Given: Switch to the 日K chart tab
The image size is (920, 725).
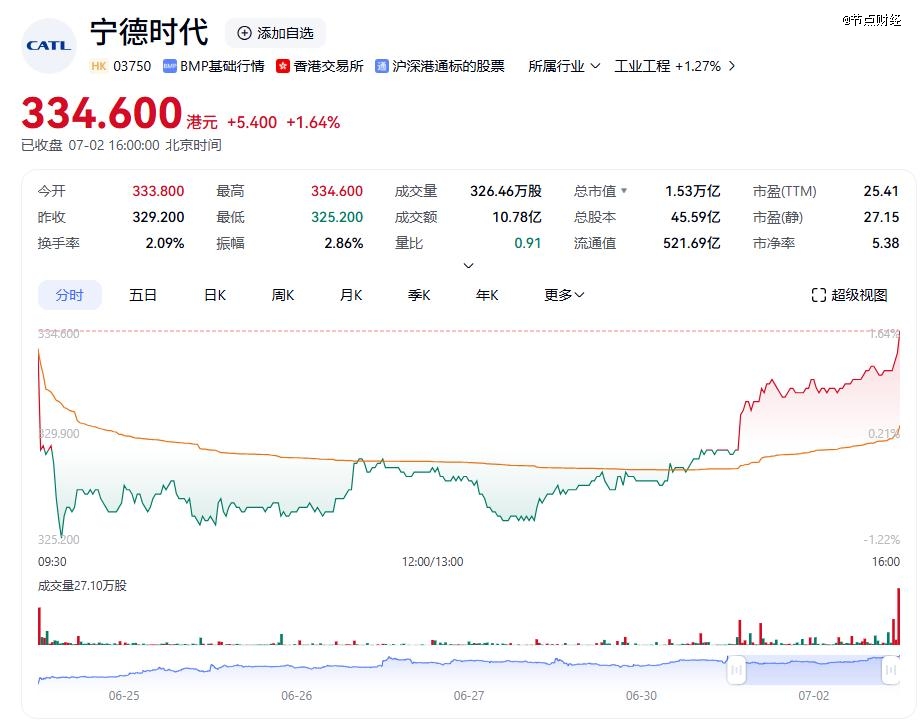Looking at the screenshot, I should coord(215,295).
